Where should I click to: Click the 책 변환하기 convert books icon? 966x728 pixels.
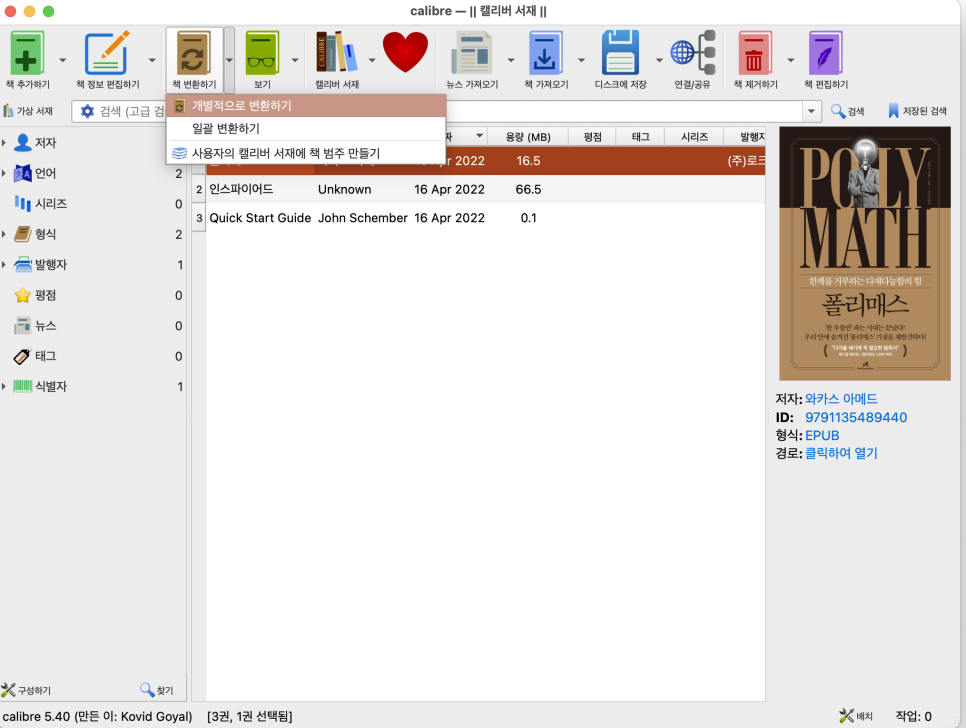pos(193,54)
